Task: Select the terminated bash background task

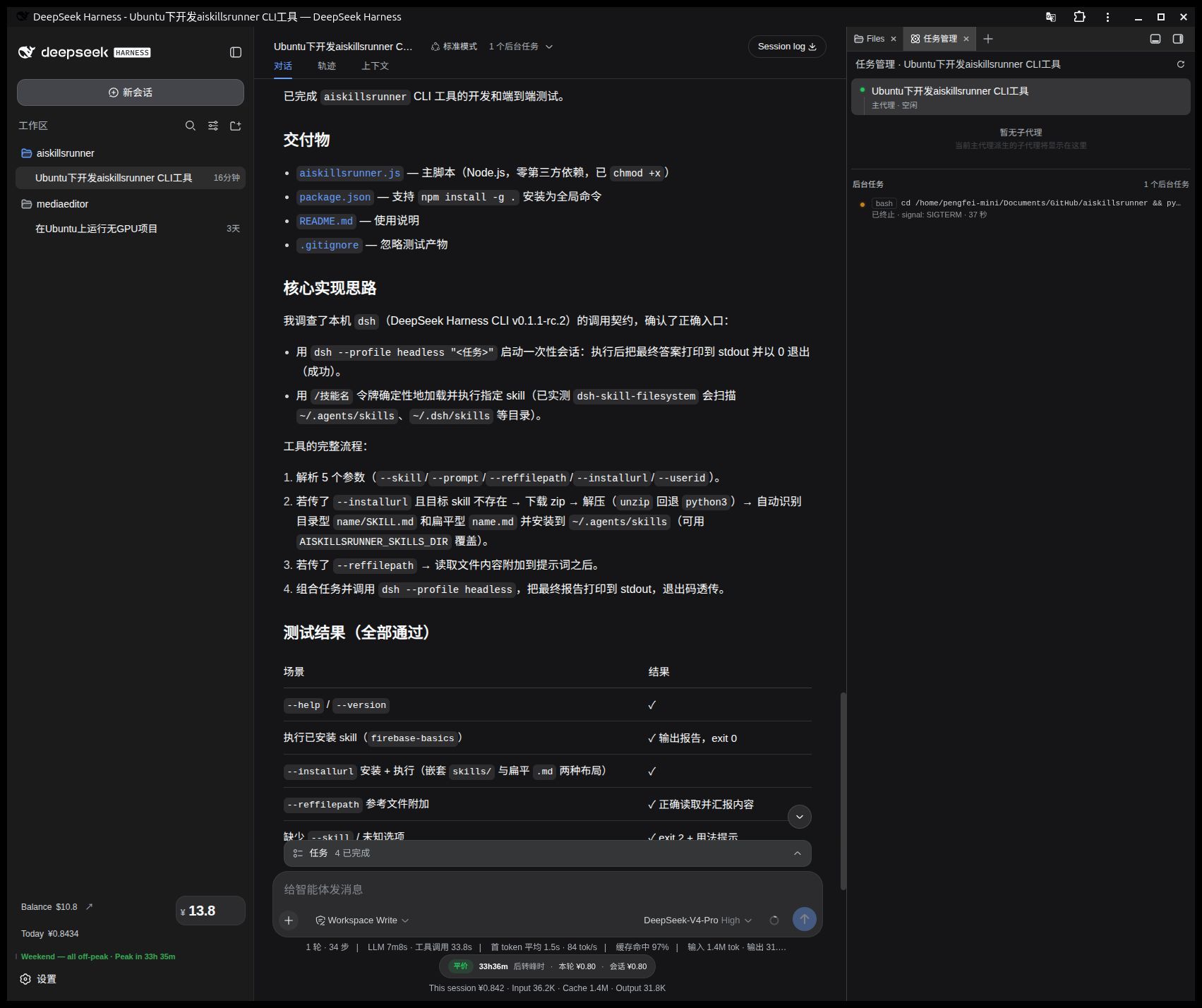Action: 1021,208
